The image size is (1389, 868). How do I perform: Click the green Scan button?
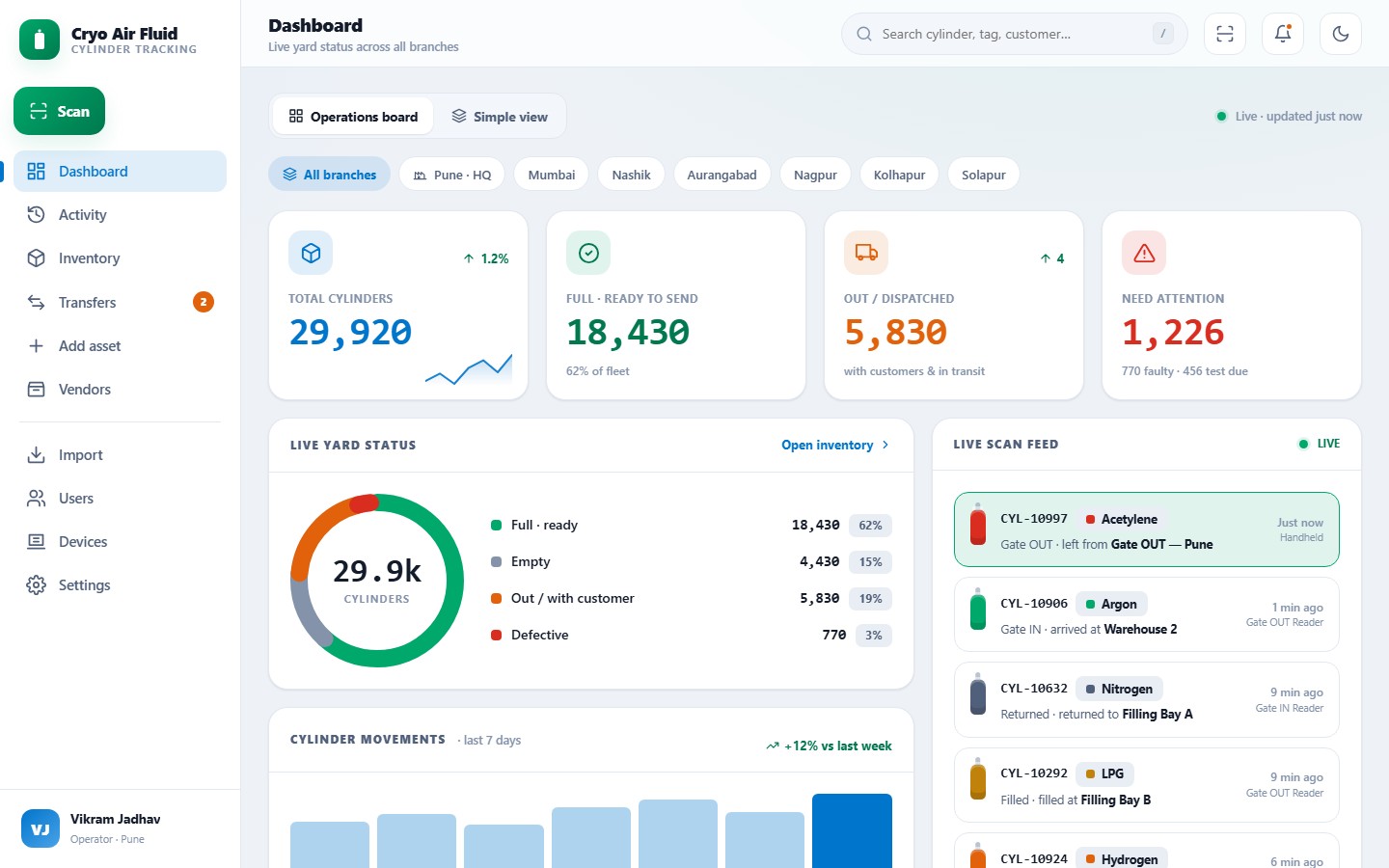click(x=59, y=111)
